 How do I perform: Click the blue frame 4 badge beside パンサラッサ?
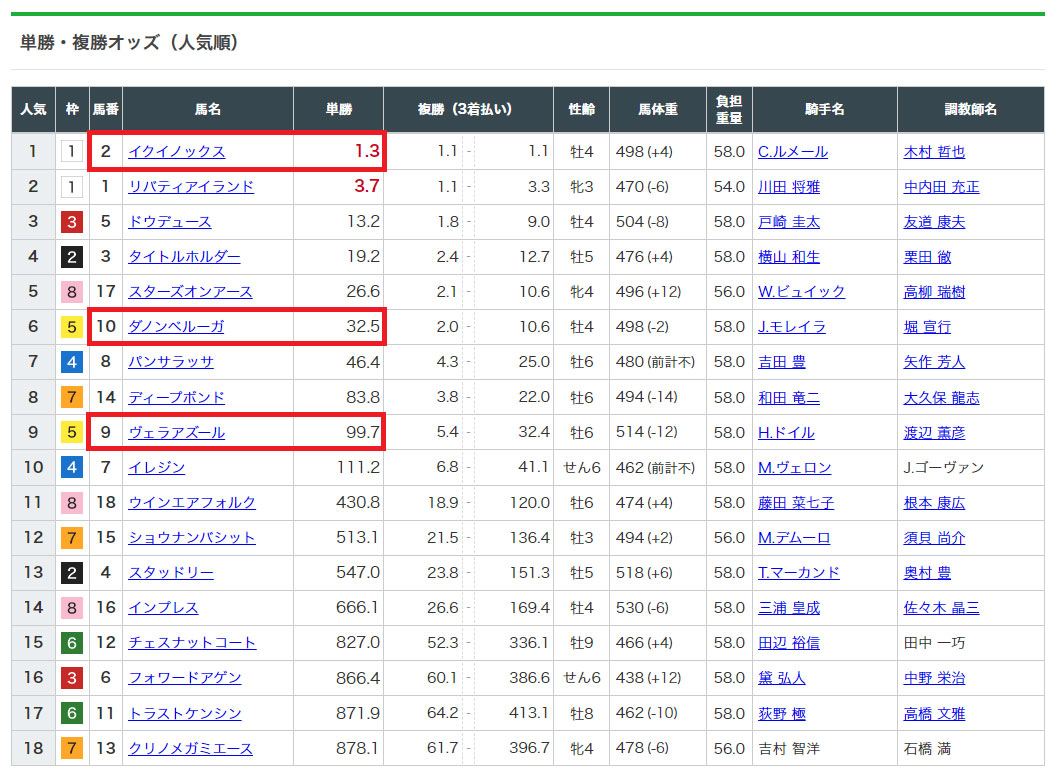(x=72, y=362)
